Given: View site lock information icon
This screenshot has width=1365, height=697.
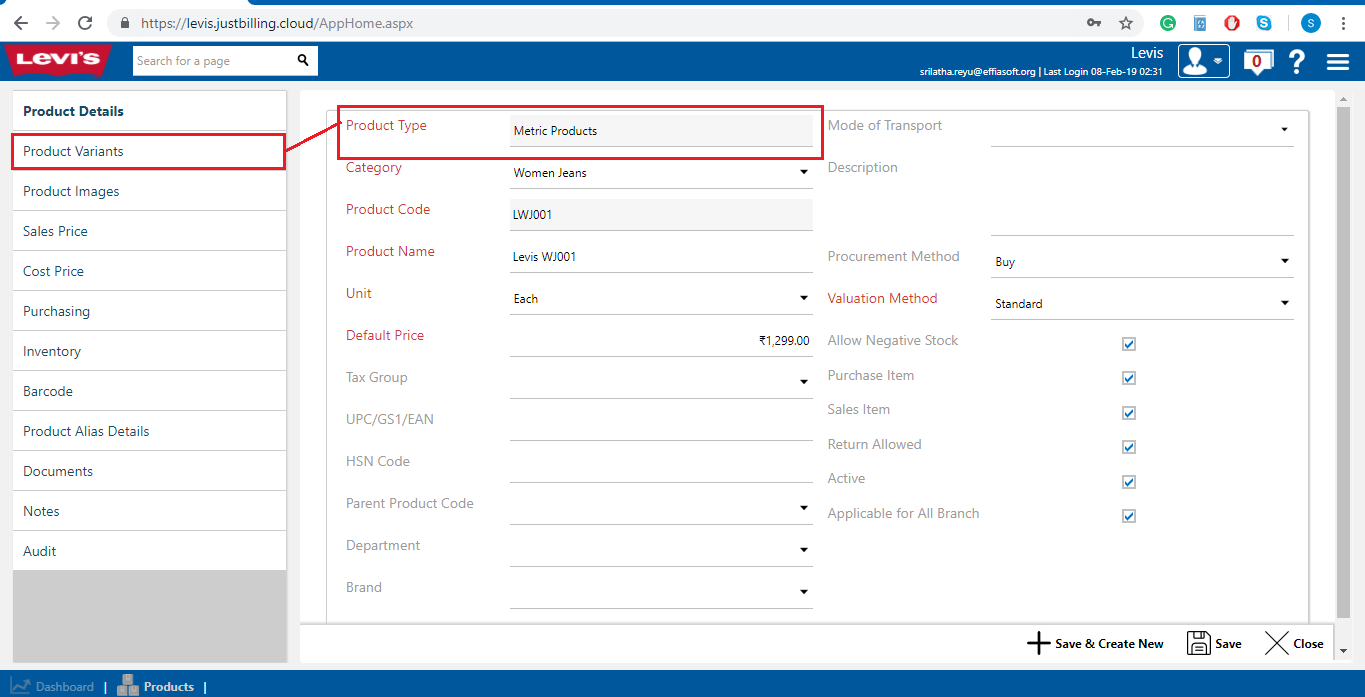Looking at the screenshot, I should [x=125, y=22].
